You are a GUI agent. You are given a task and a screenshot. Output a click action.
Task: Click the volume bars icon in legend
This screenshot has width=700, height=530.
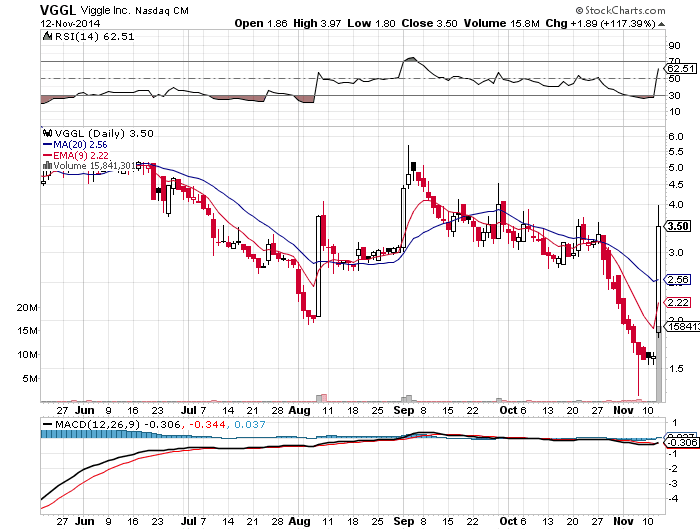pos(47,166)
